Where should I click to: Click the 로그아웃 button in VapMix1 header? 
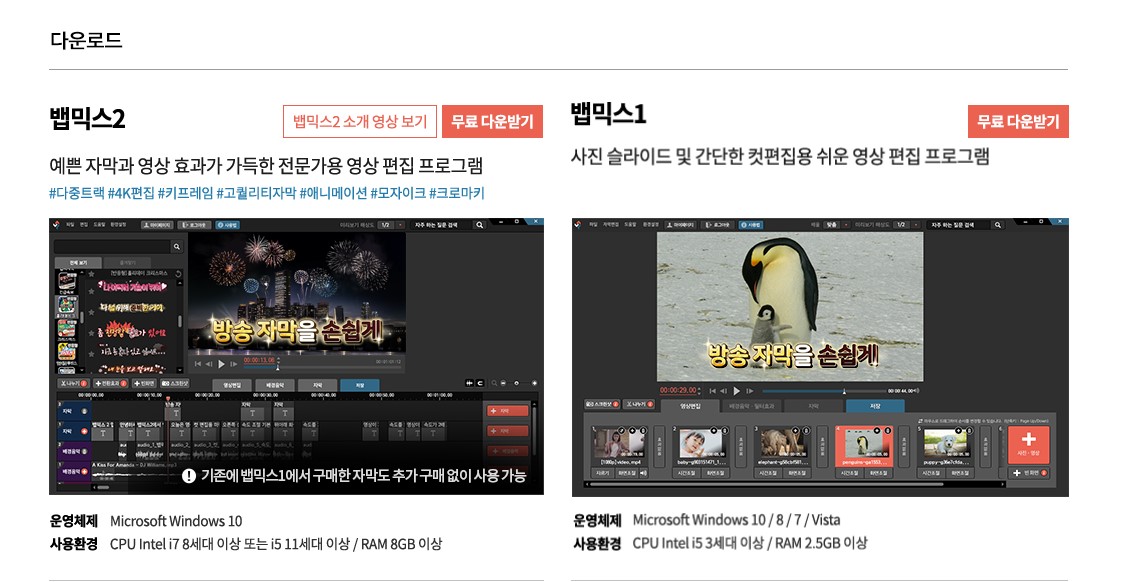point(718,225)
